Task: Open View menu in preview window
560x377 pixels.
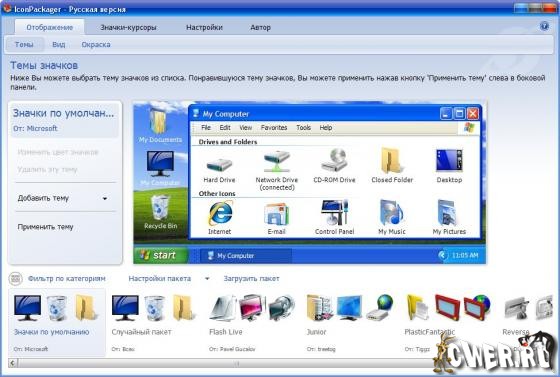Action: [245, 127]
